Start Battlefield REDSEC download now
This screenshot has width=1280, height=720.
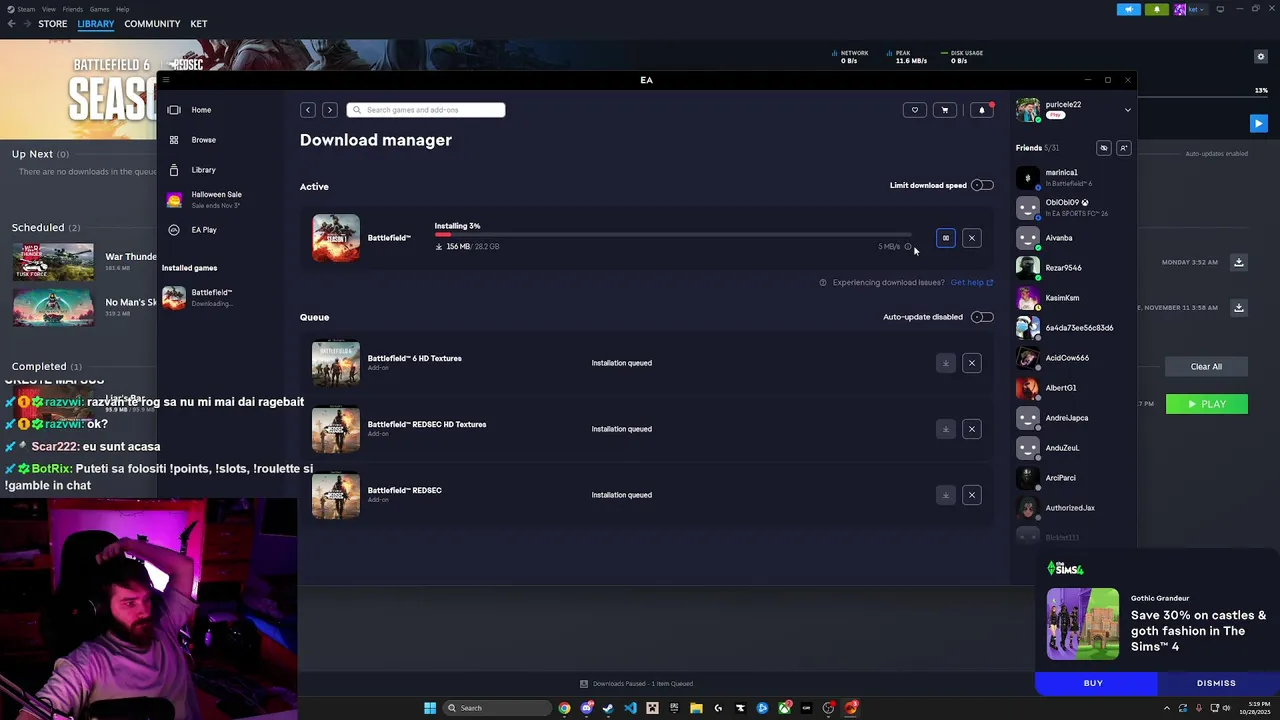tap(946, 495)
